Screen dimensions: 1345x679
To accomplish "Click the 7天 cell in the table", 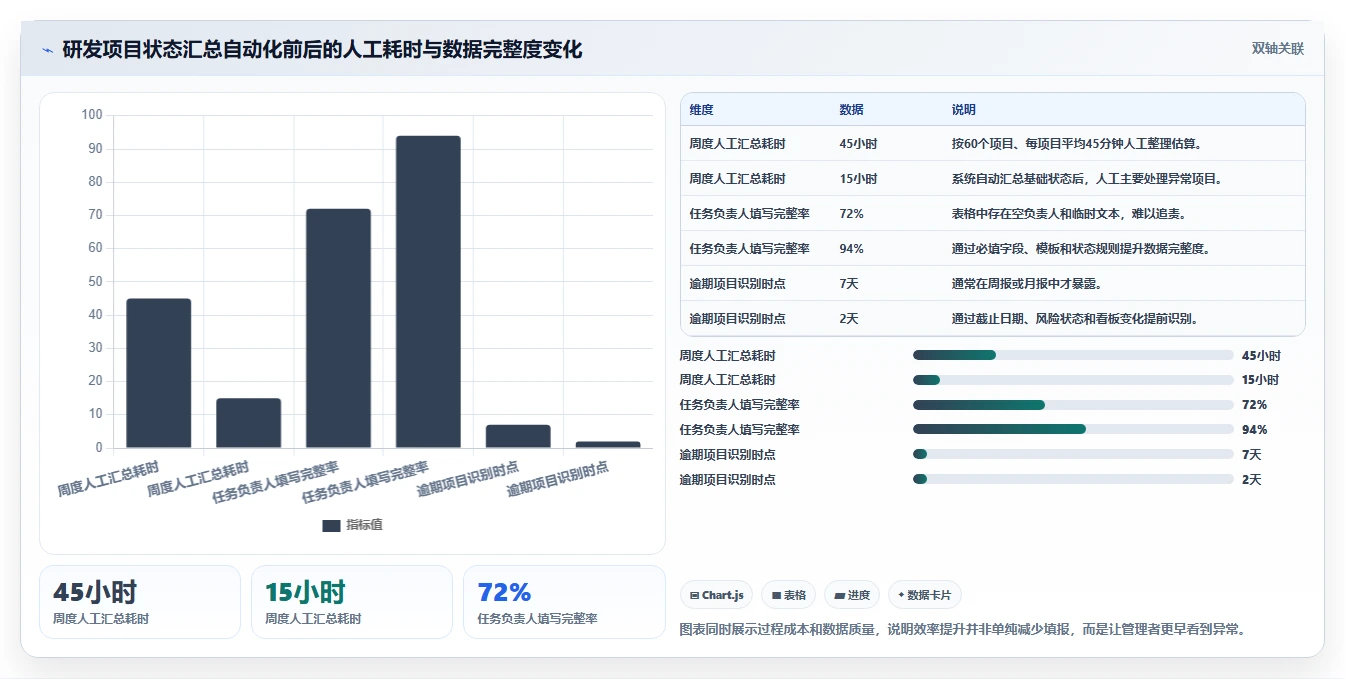I will tap(850, 284).
